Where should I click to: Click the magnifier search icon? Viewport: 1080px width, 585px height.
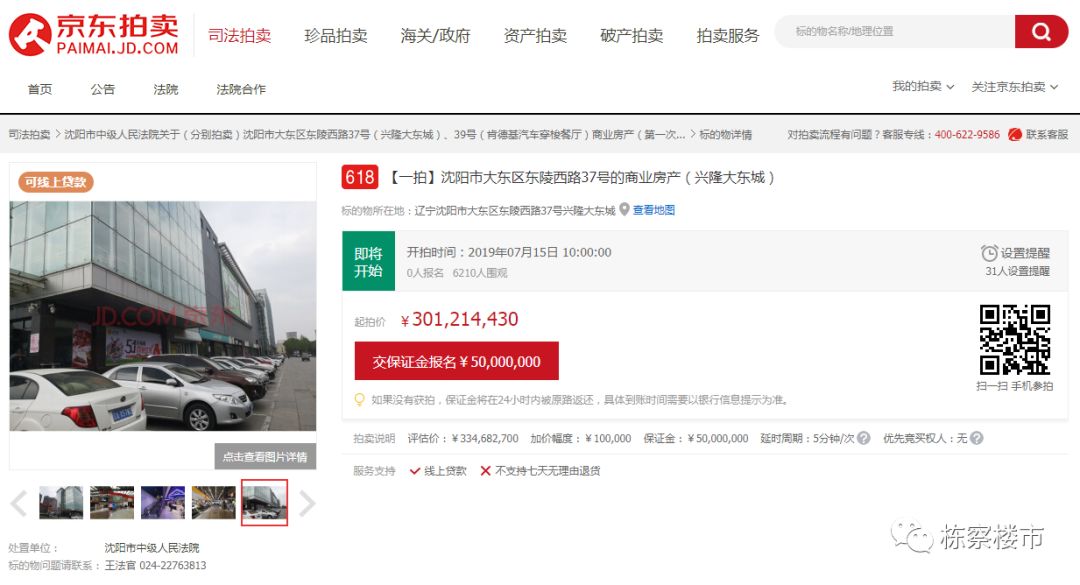[1043, 31]
